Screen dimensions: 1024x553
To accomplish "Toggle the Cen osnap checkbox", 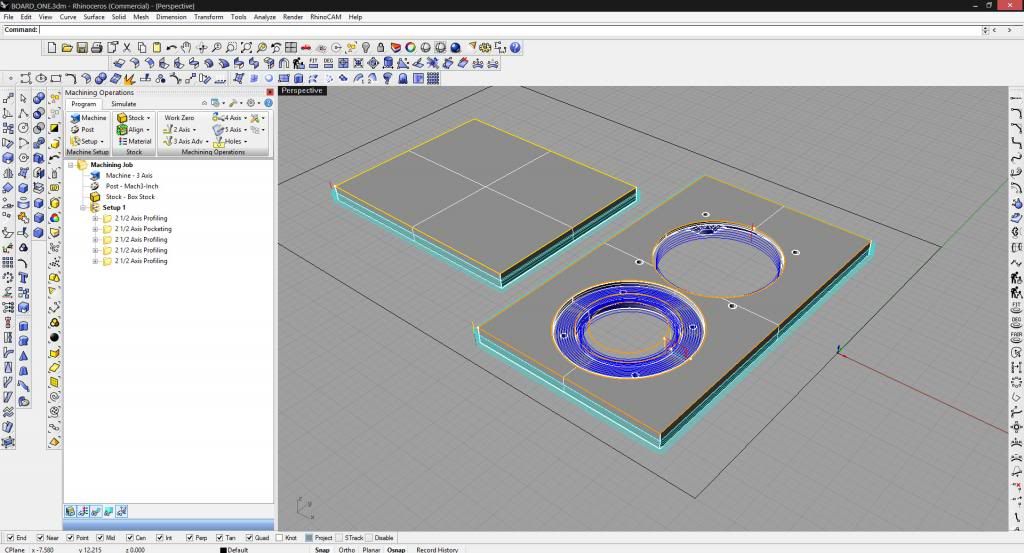I will click(x=129, y=538).
